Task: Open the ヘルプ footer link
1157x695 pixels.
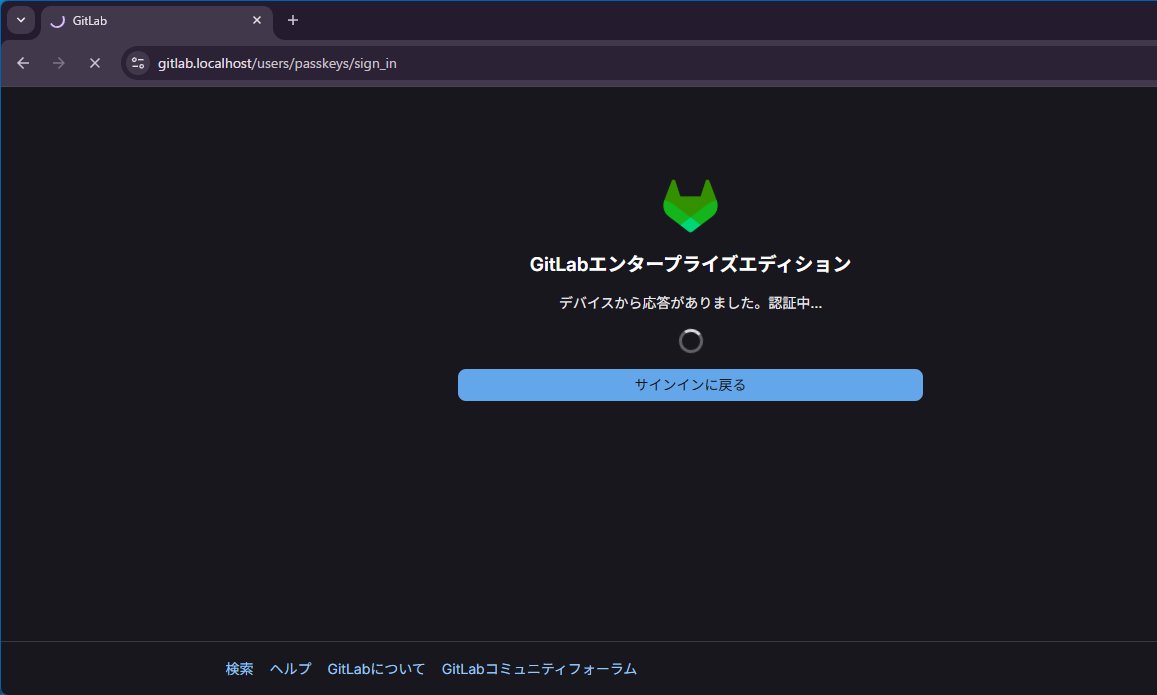Action: coord(290,669)
